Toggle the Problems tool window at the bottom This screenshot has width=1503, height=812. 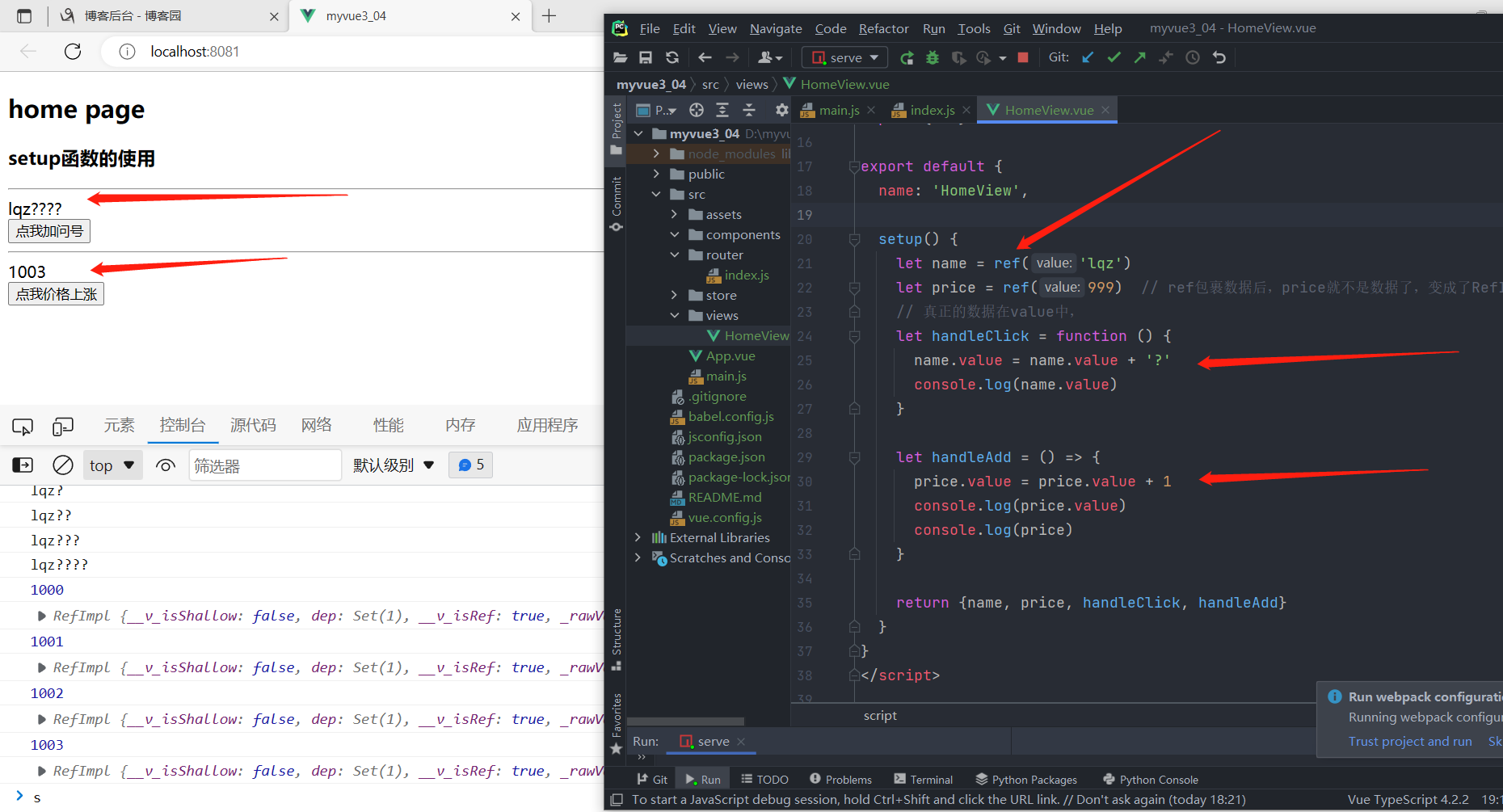pos(840,779)
